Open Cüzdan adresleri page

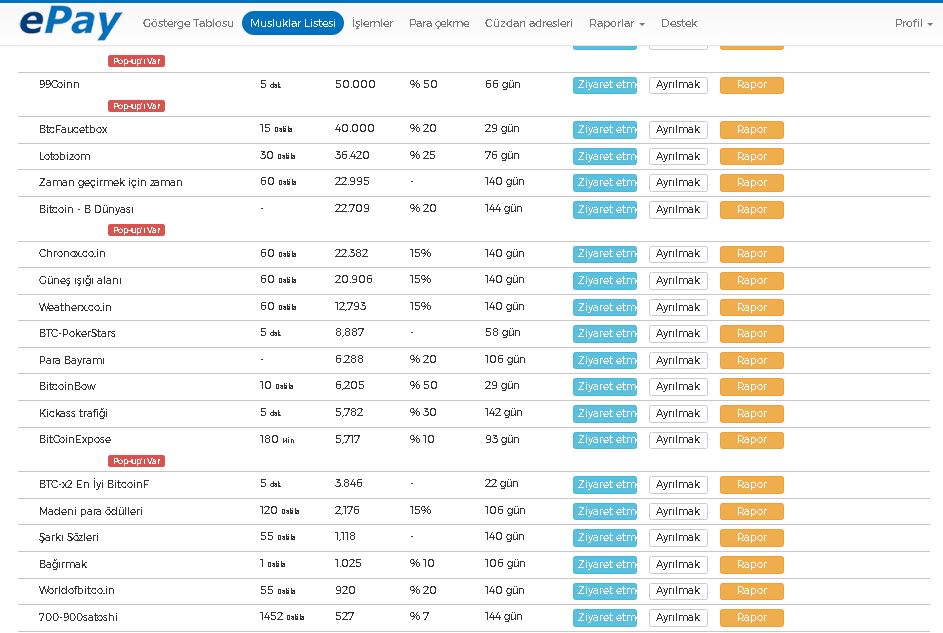pos(529,23)
